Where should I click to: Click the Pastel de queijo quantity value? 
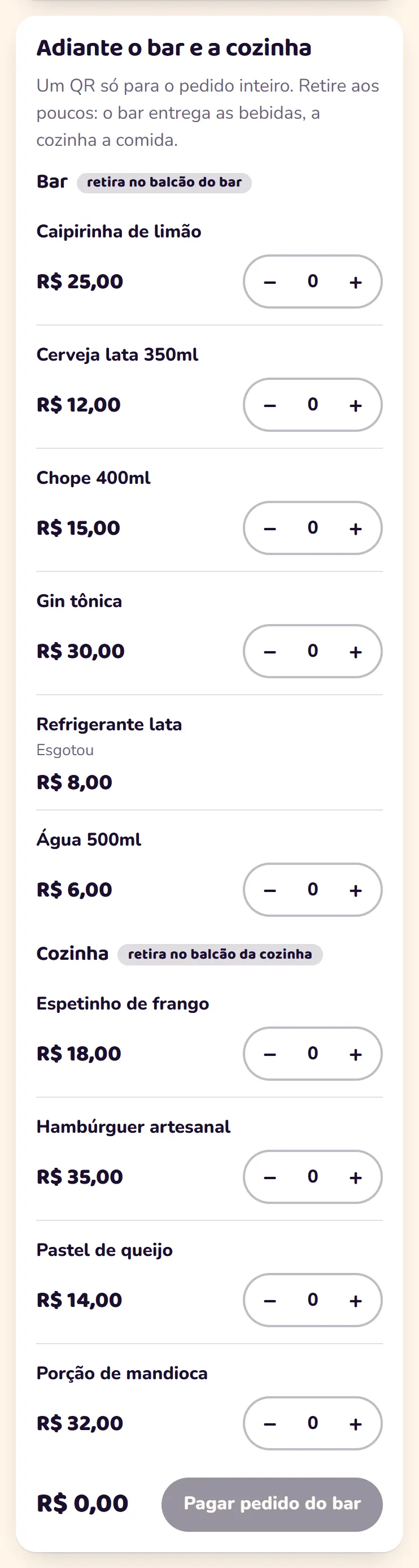[313, 1300]
